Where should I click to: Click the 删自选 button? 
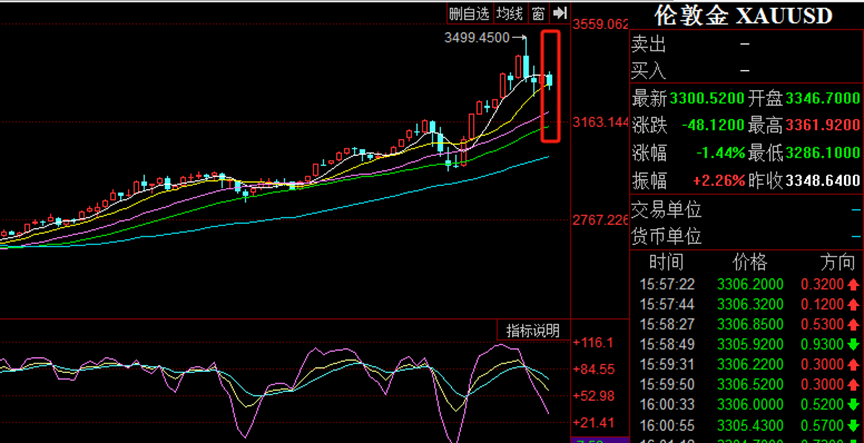coord(469,14)
